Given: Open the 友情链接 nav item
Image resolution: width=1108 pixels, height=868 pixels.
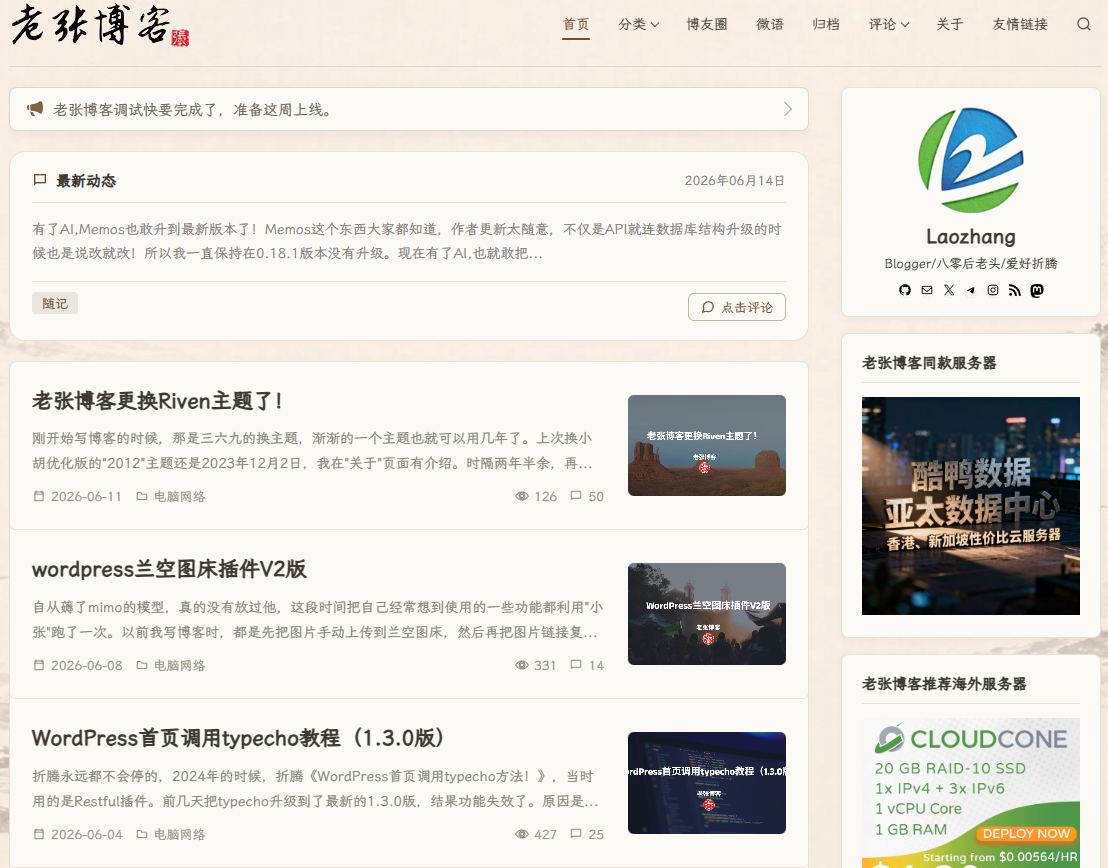Looking at the screenshot, I should 1020,24.
